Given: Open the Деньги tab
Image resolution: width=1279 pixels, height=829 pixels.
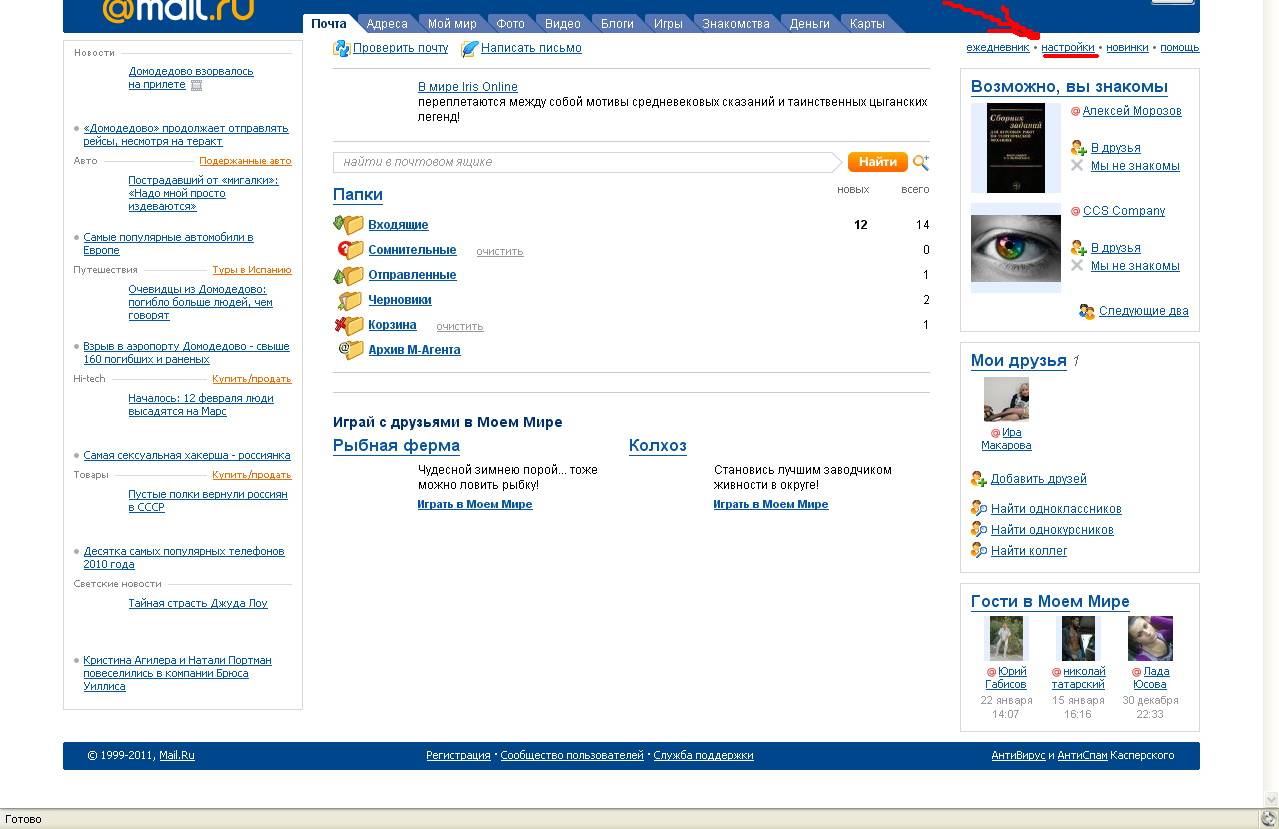Looking at the screenshot, I should [810, 24].
